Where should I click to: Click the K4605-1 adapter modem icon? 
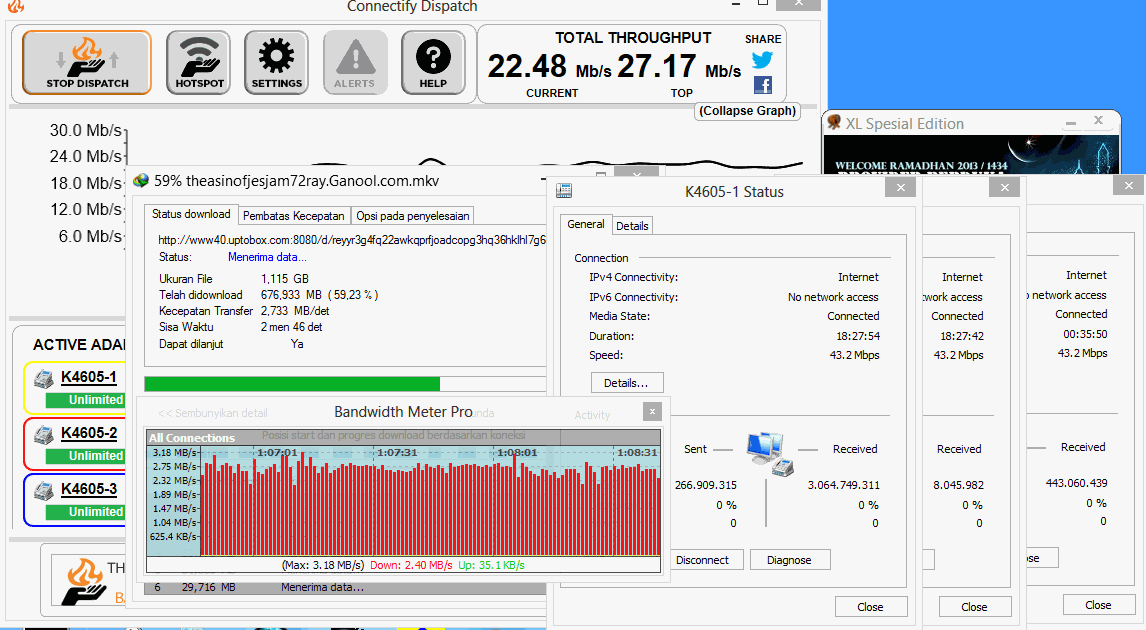click(44, 379)
